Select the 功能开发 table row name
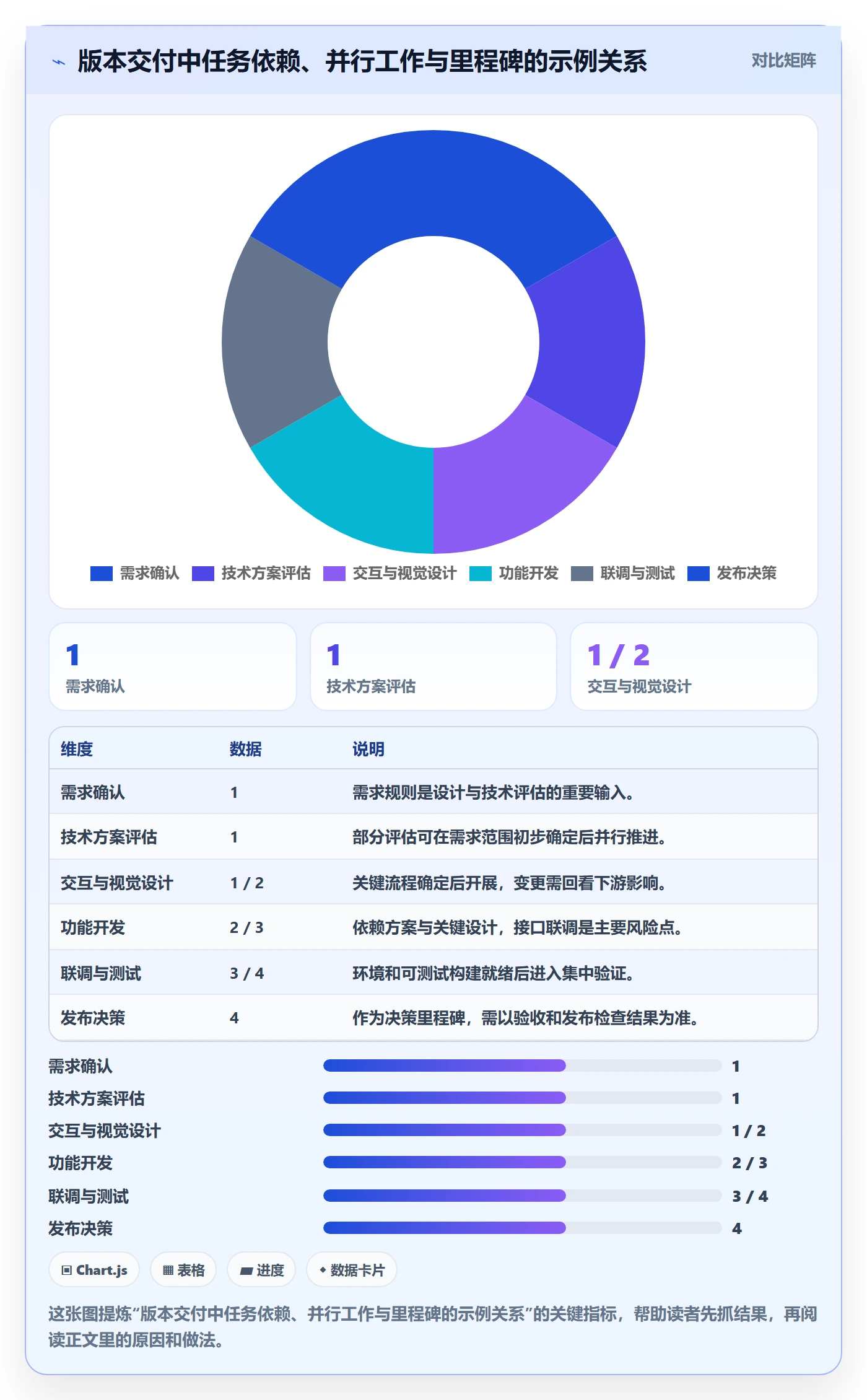Screen dimensions: 867x1400 (93, 927)
